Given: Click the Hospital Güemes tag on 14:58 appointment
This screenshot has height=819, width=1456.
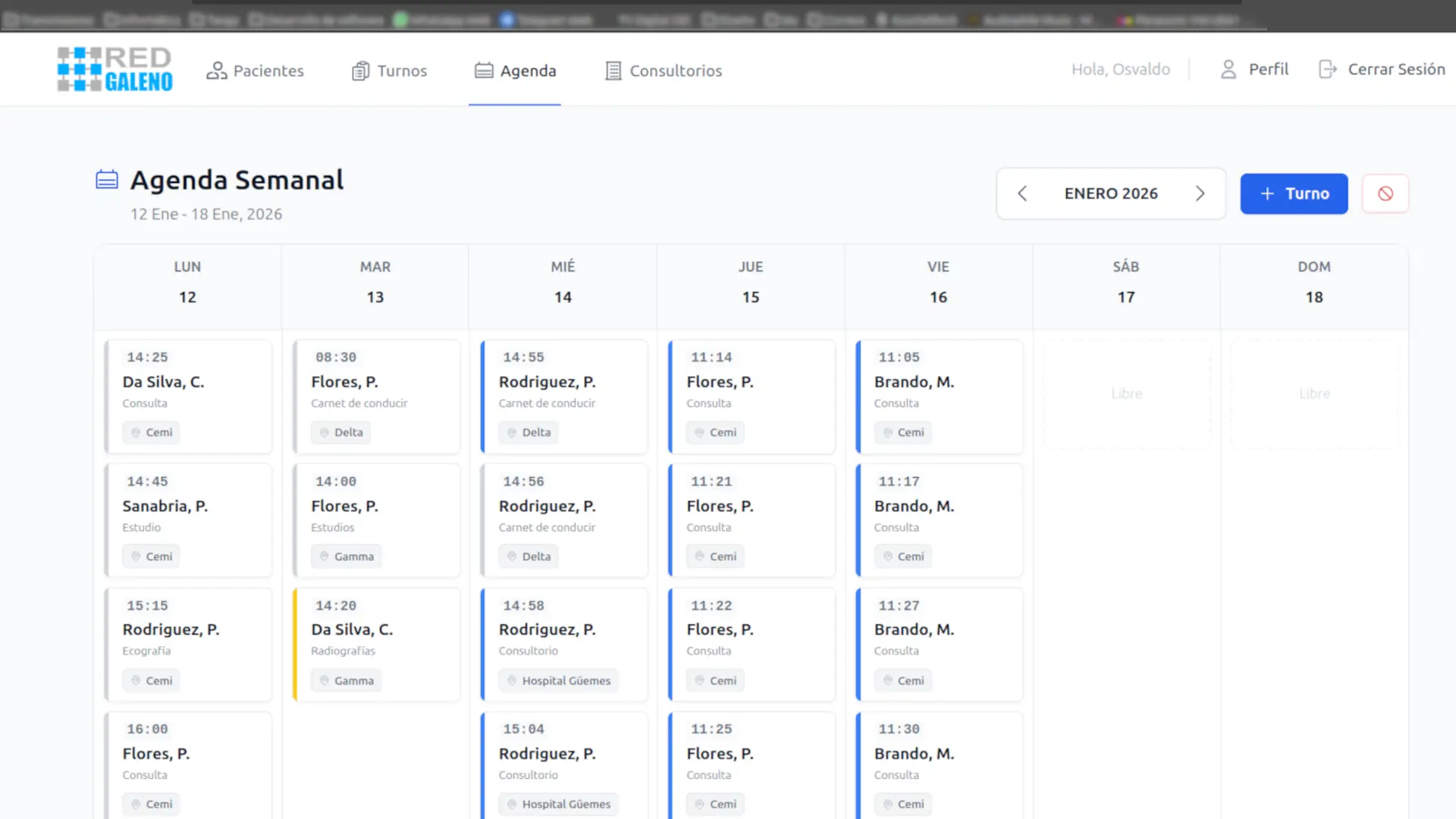Looking at the screenshot, I should point(558,680).
